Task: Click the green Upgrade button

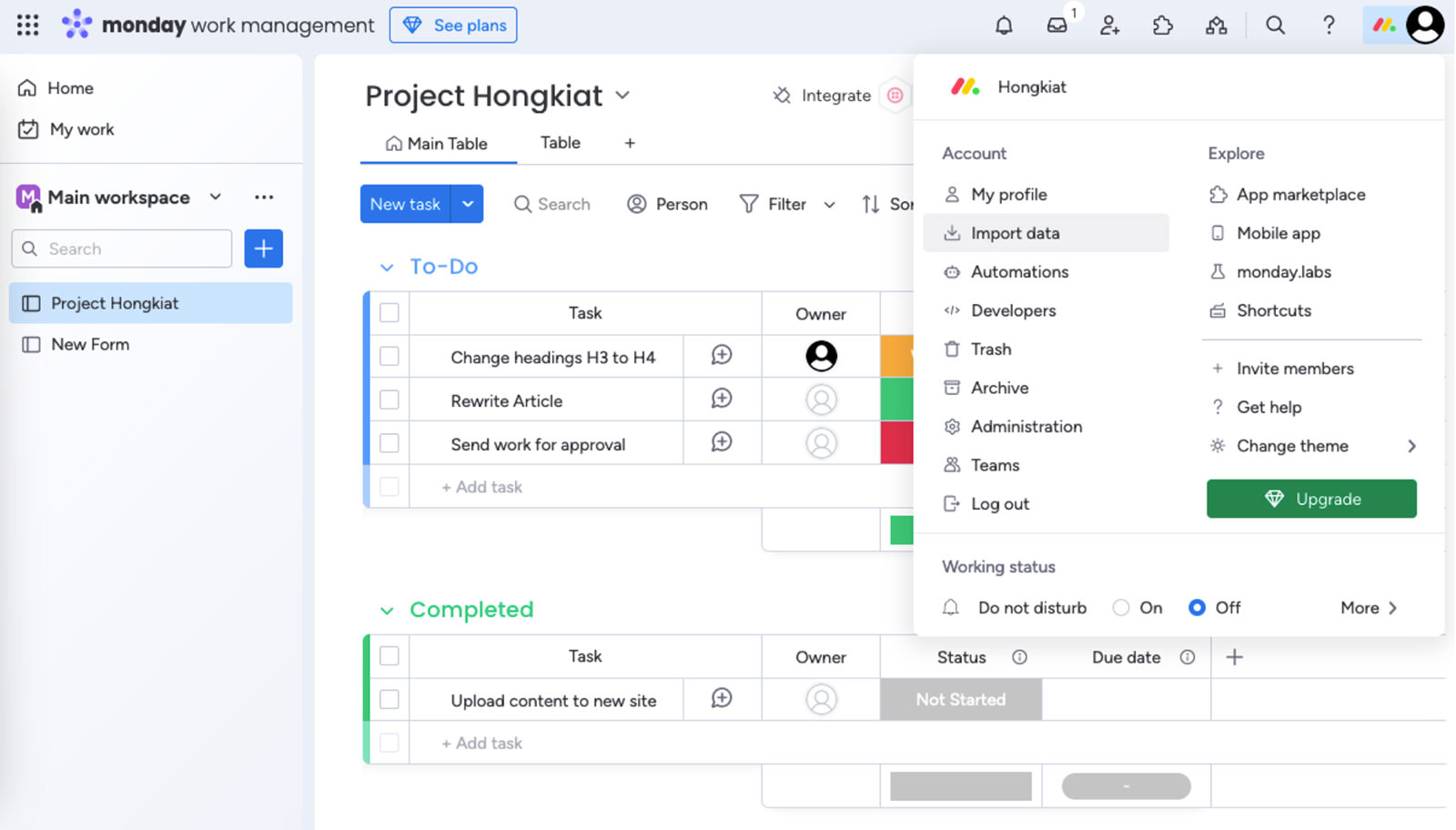Action: coord(1311,499)
